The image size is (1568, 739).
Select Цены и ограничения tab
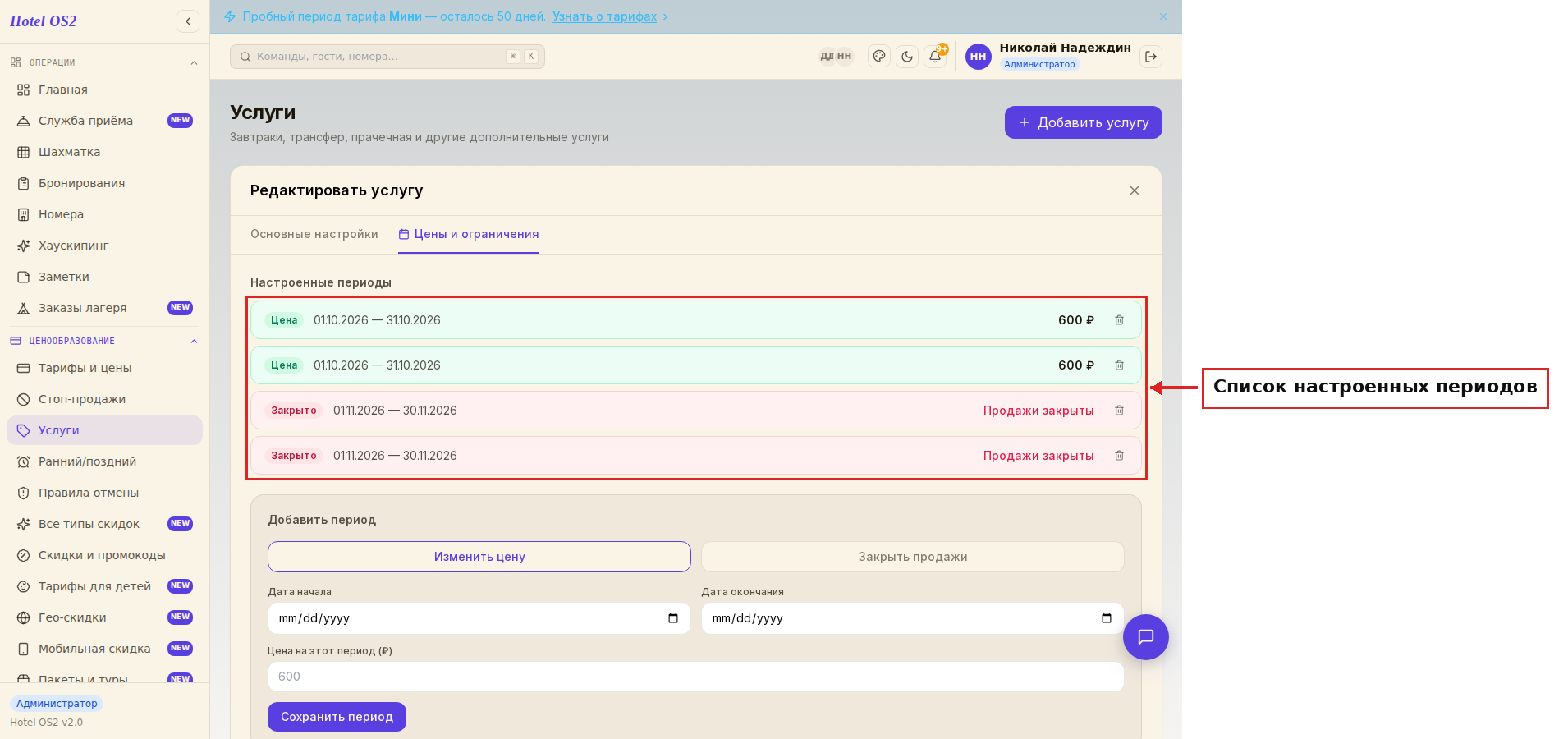(x=469, y=234)
